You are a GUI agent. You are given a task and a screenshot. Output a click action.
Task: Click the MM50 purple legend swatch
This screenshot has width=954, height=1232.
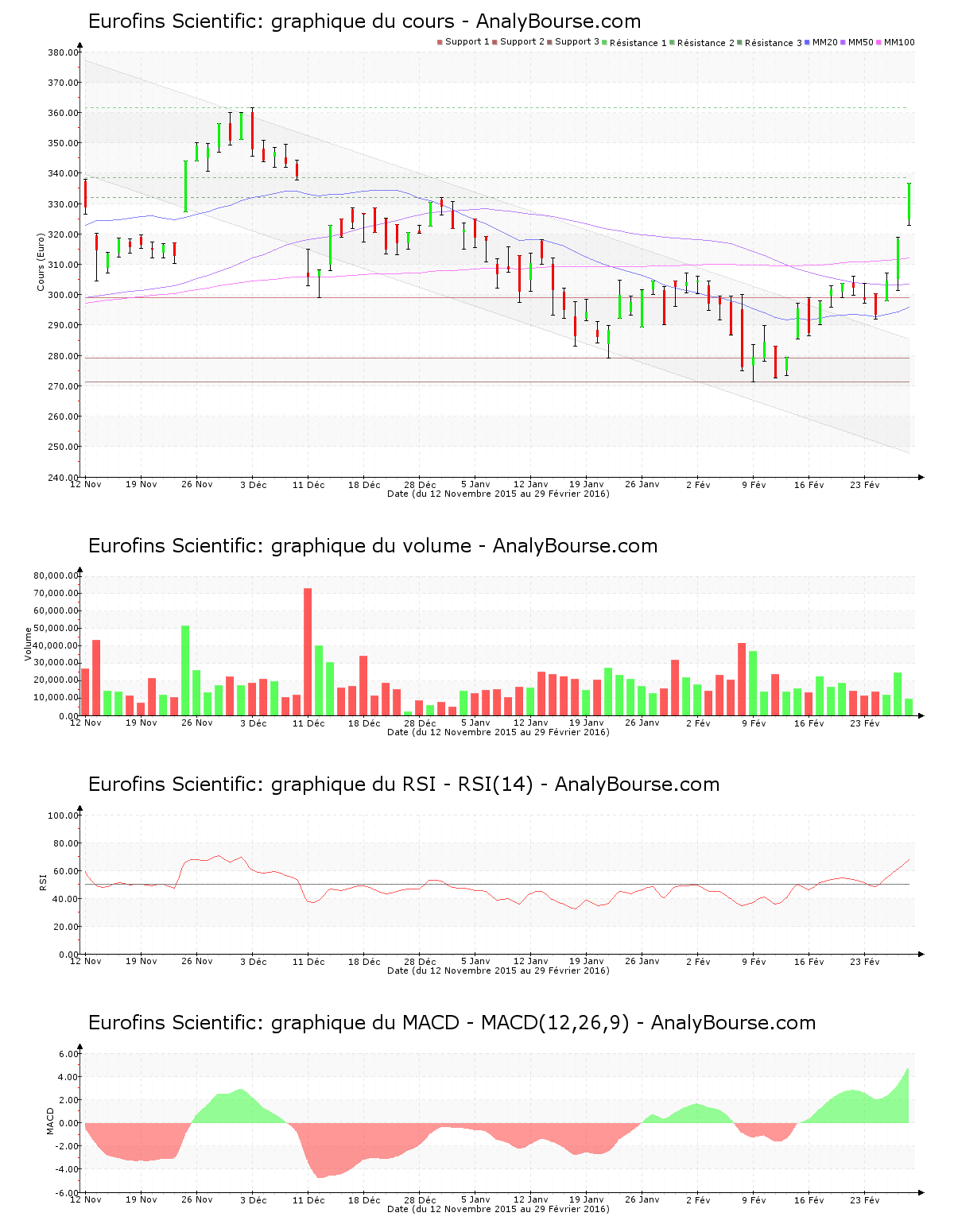coord(843,42)
